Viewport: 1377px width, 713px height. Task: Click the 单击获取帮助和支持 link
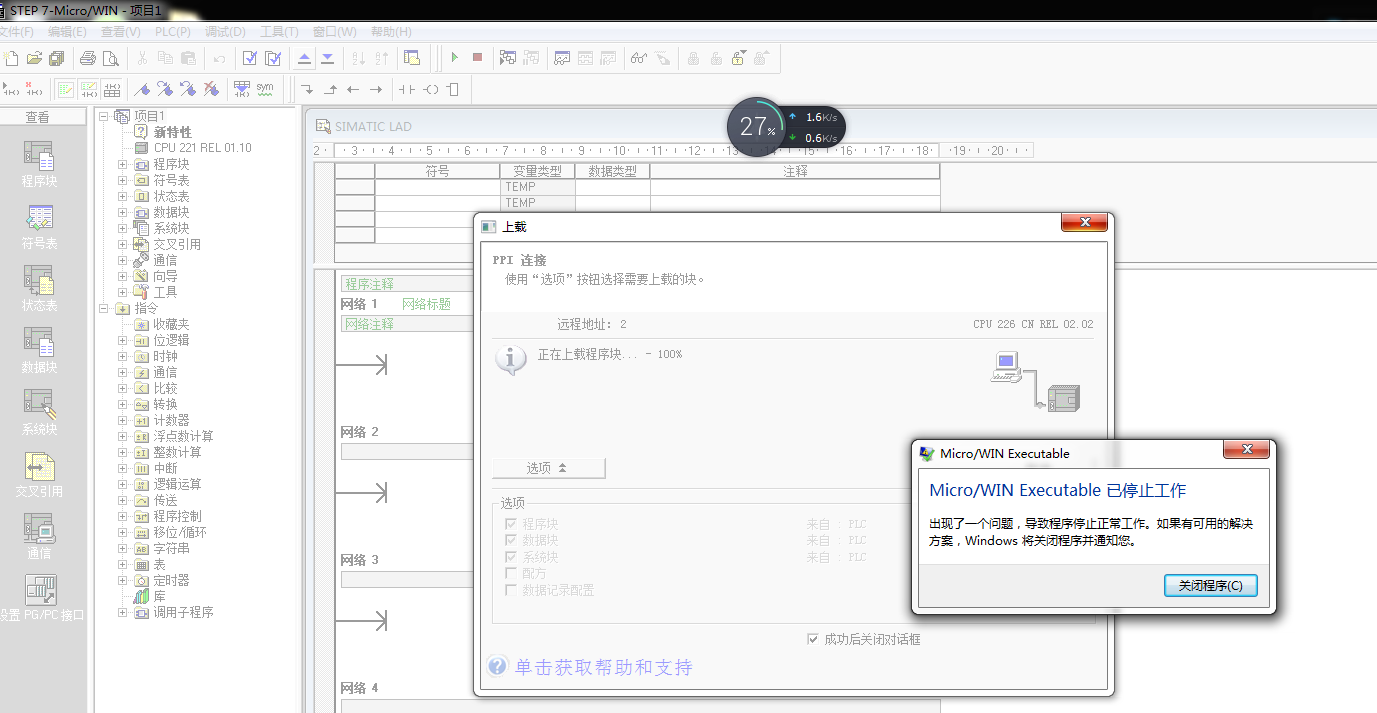pyautogui.click(x=603, y=667)
